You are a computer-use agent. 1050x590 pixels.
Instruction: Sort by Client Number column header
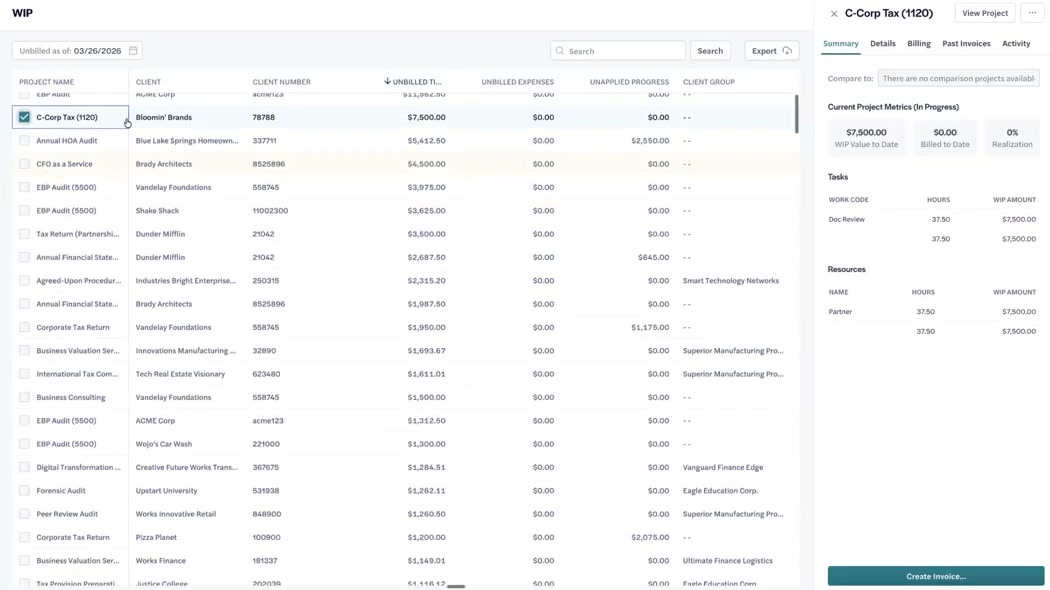click(281, 82)
